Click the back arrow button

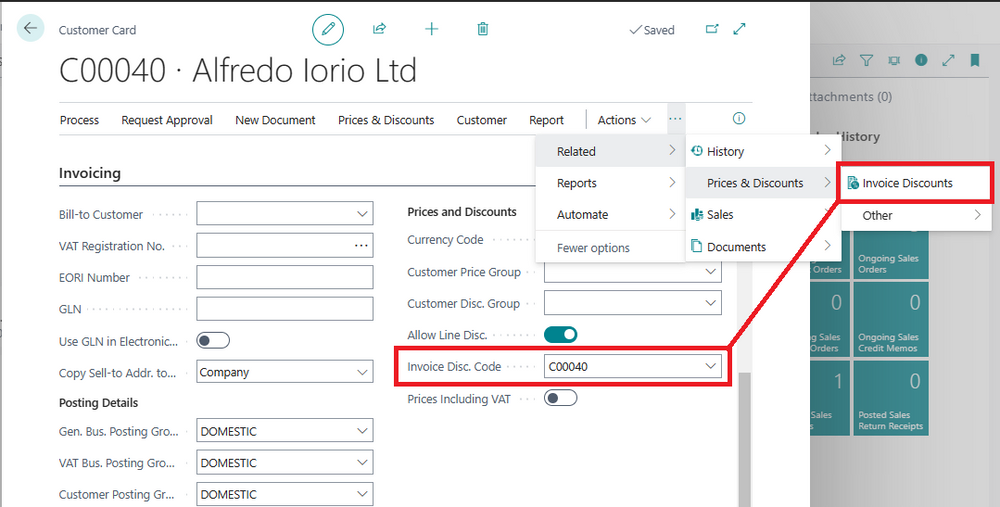30,28
